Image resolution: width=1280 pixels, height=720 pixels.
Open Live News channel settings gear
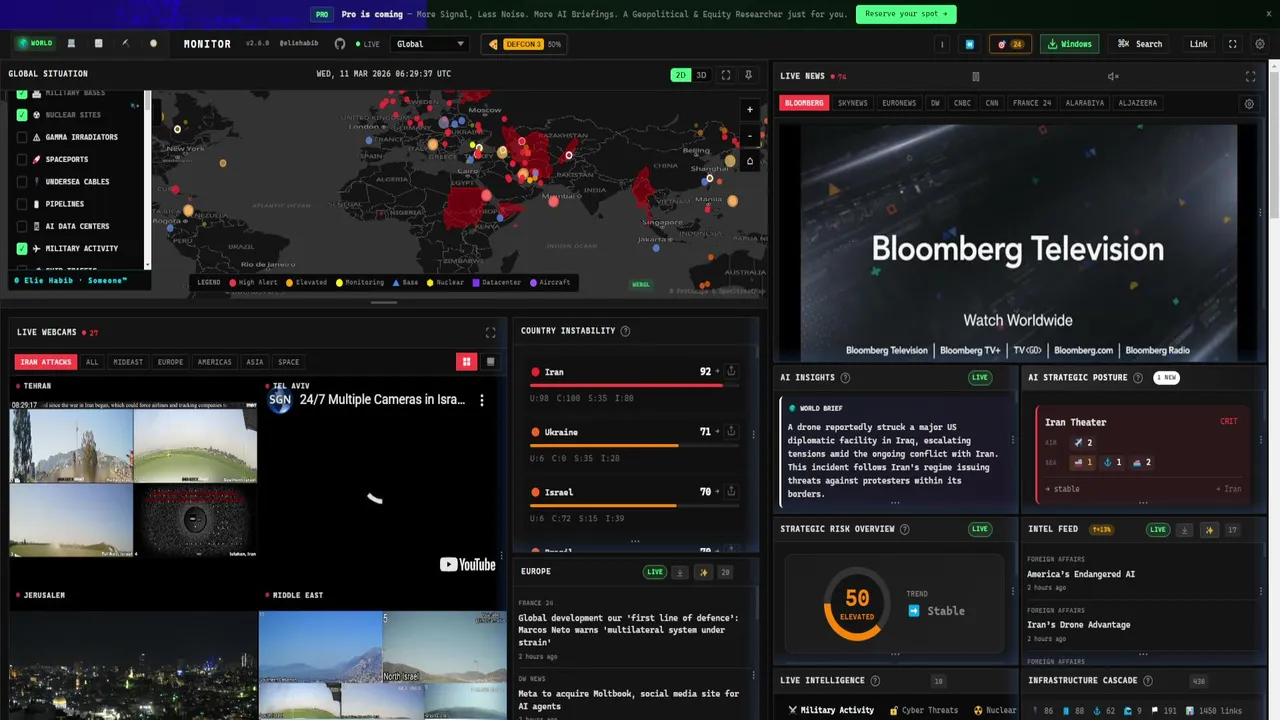(x=1249, y=103)
